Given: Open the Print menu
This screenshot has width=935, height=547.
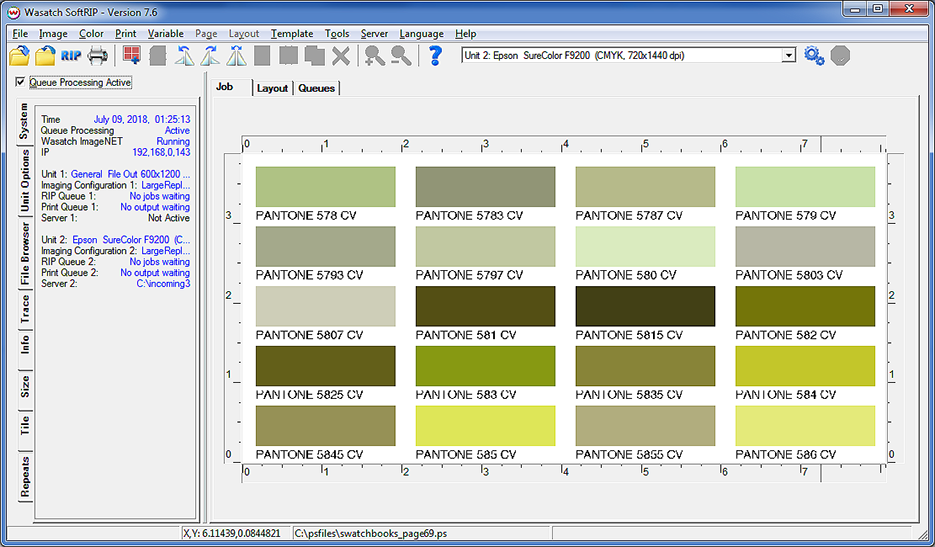Looking at the screenshot, I should [x=125, y=33].
